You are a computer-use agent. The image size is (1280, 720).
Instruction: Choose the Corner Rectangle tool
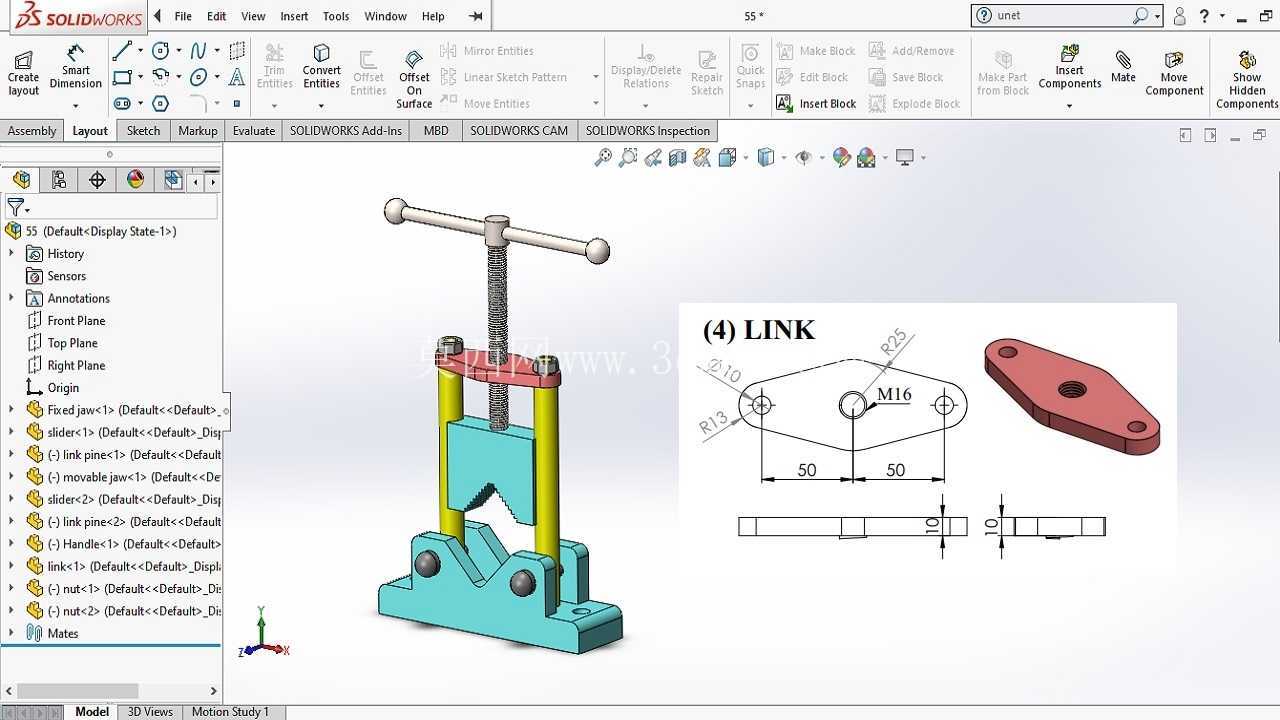click(x=122, y=77)
